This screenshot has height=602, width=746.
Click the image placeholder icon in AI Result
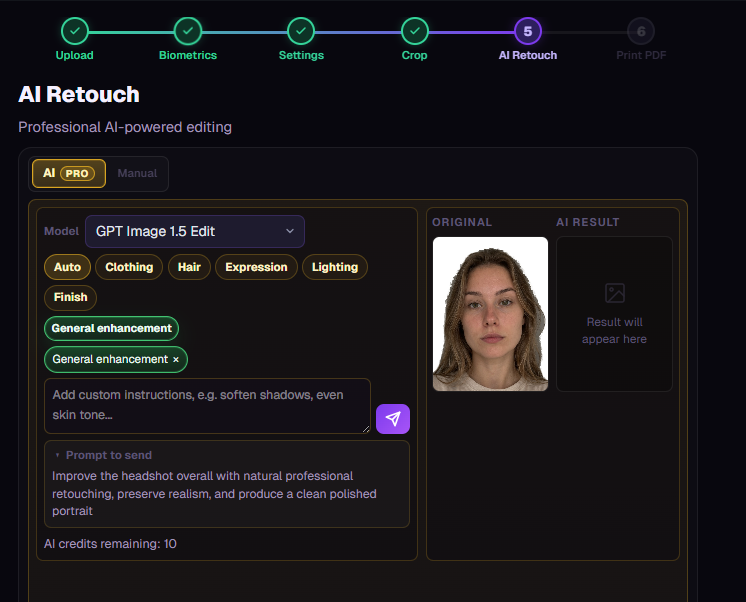[x=615, y=293]
